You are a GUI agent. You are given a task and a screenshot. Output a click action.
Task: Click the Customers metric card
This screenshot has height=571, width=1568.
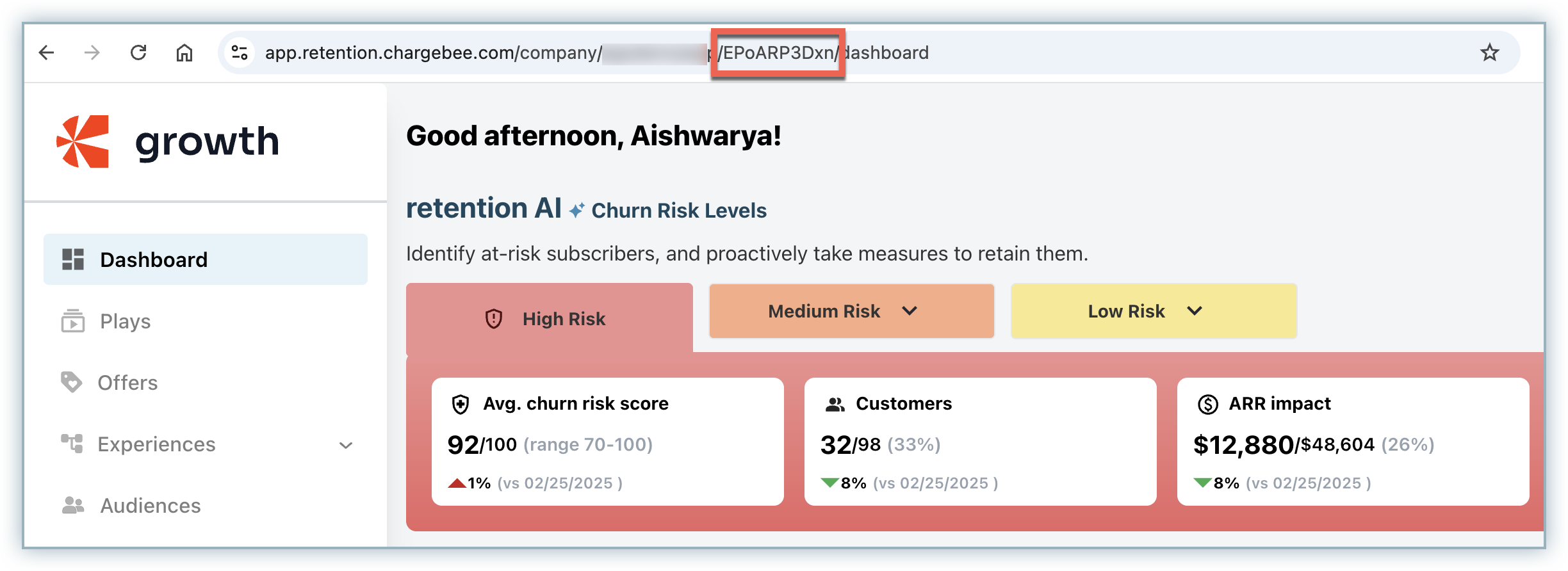click(980, 442)
